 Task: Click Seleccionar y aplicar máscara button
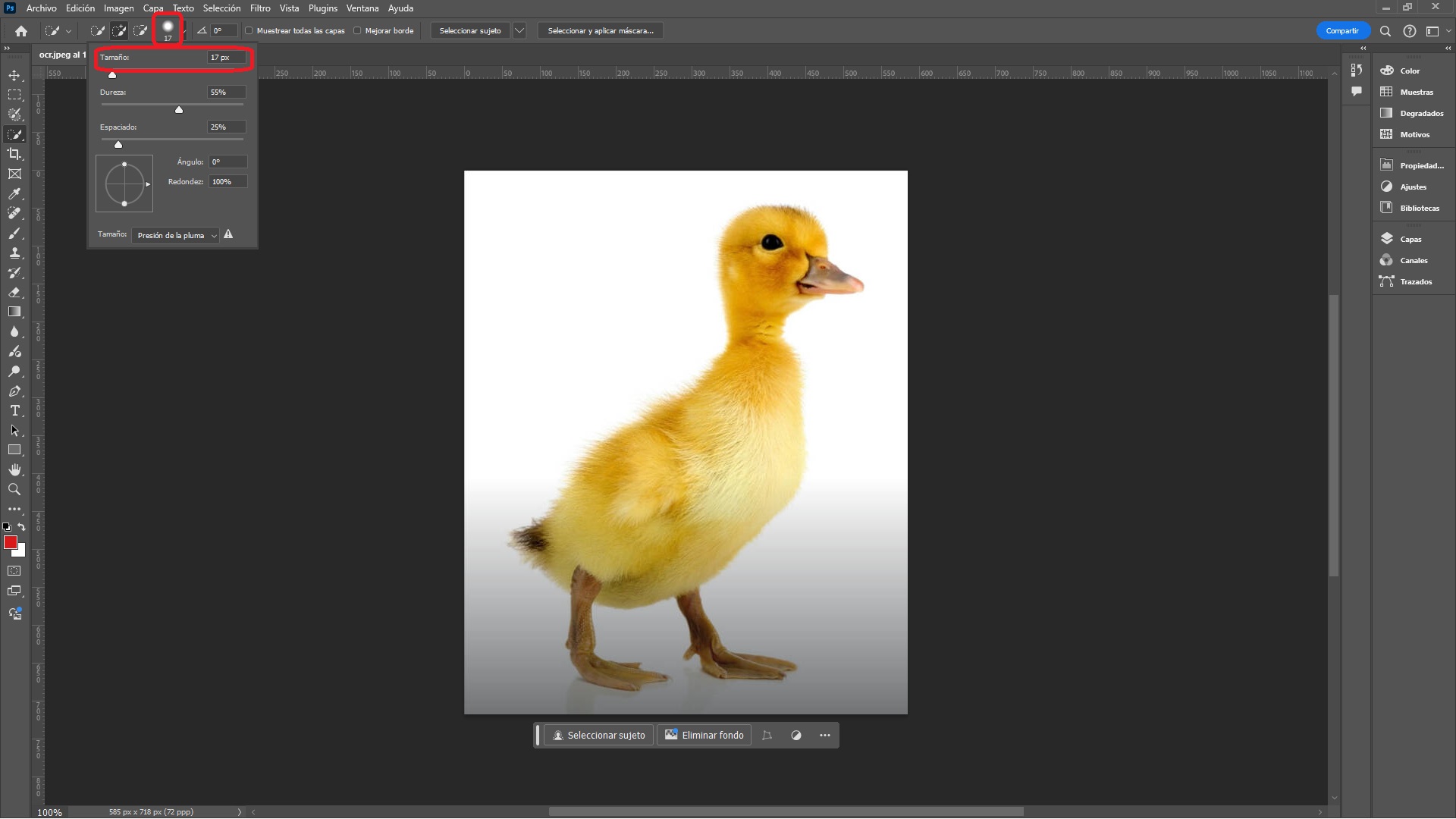point(601,31)
